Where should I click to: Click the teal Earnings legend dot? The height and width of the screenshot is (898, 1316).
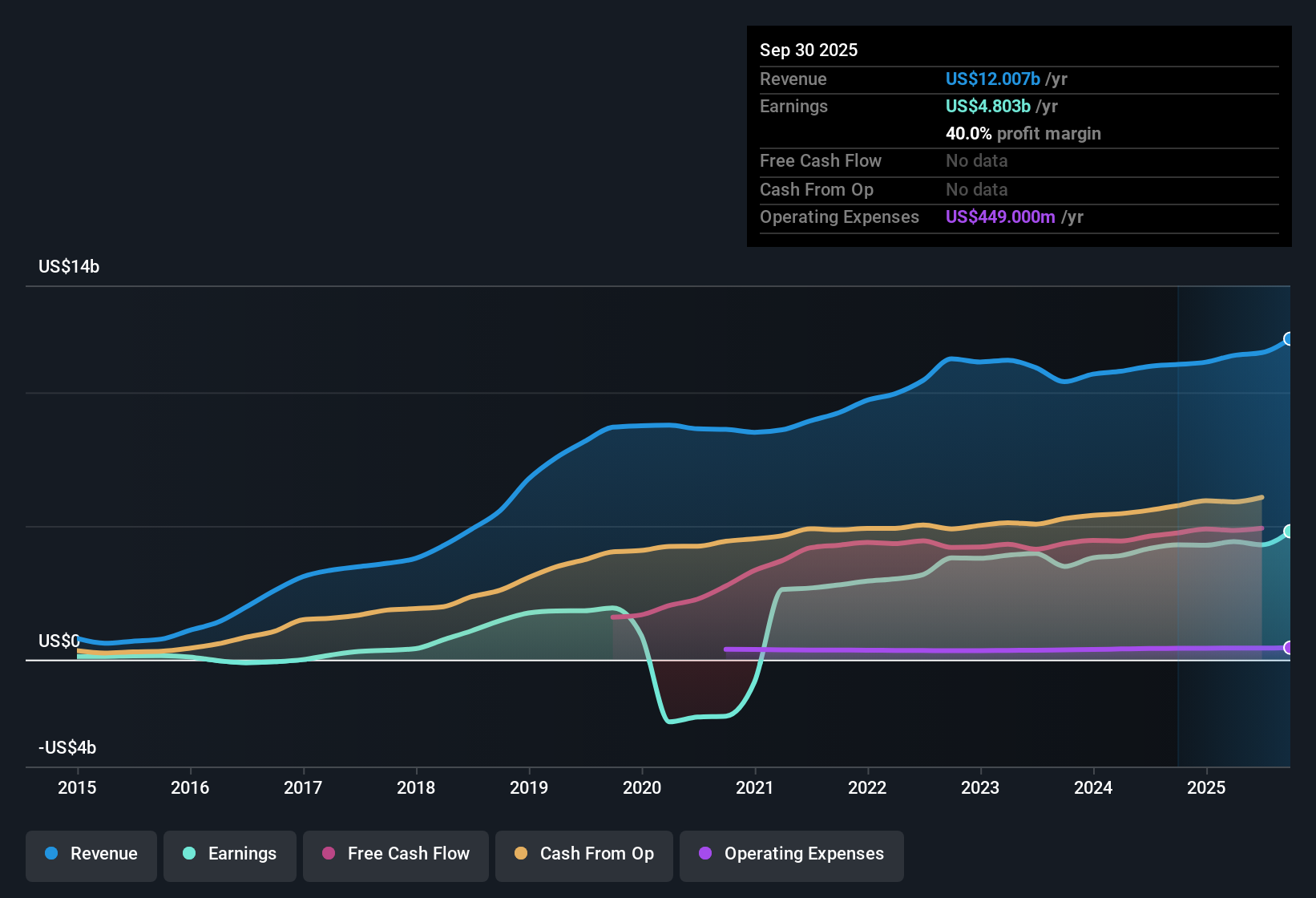(189, 854)
